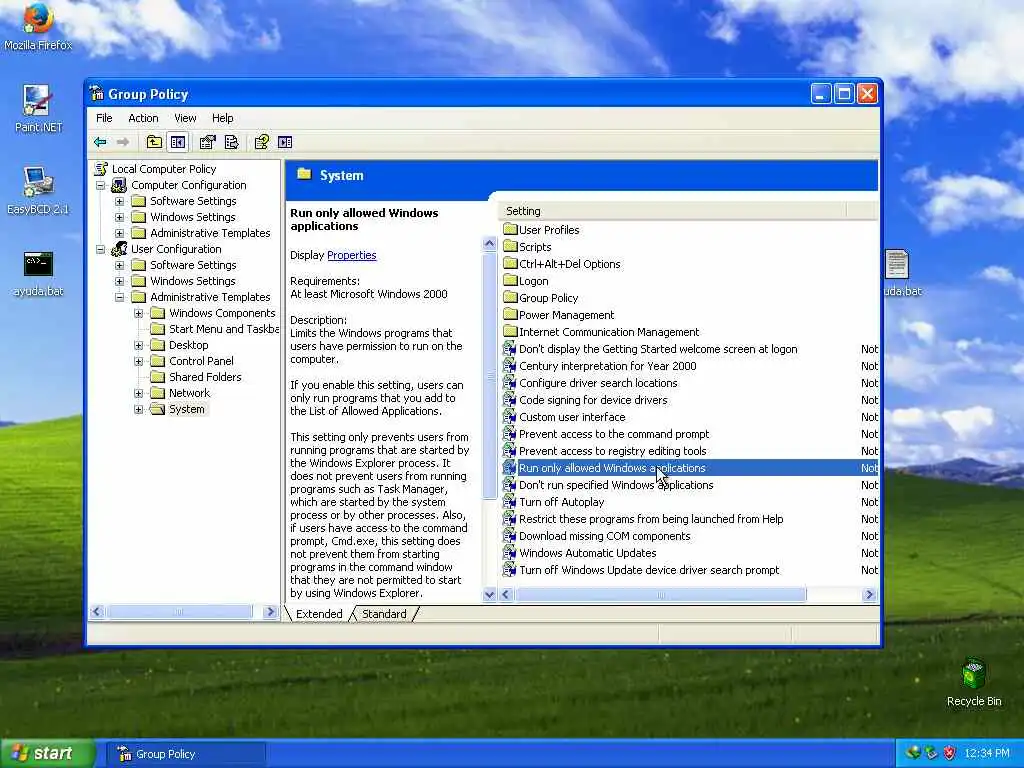Screen dimensions: 1024x768
Task: Collapse the User Configuration node
Action: click(x=101, y=249)
